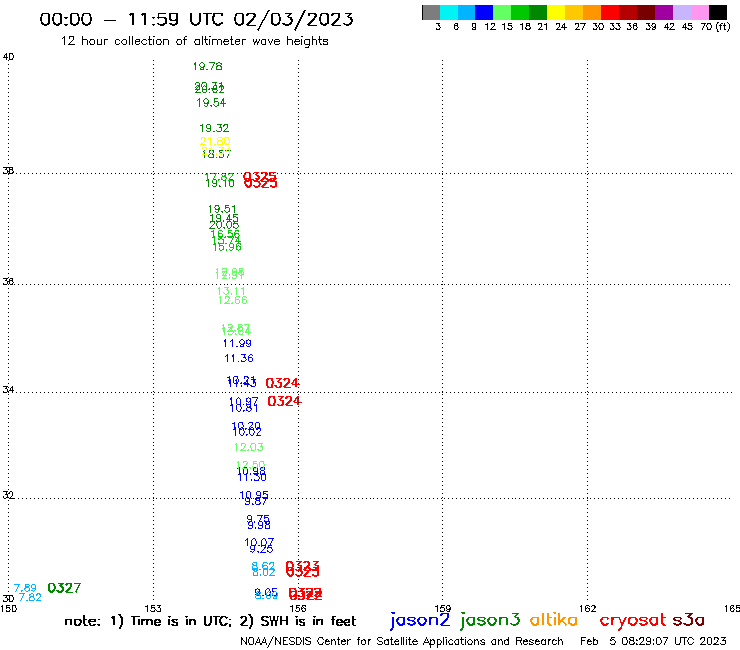740x650 pixels.
Task: Click the longitude axis label 150
Action: (x=8, y=609)
